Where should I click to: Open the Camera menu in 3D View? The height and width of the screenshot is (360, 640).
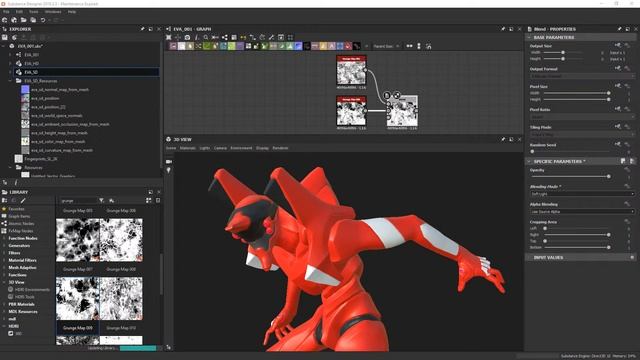coord(220,148)
